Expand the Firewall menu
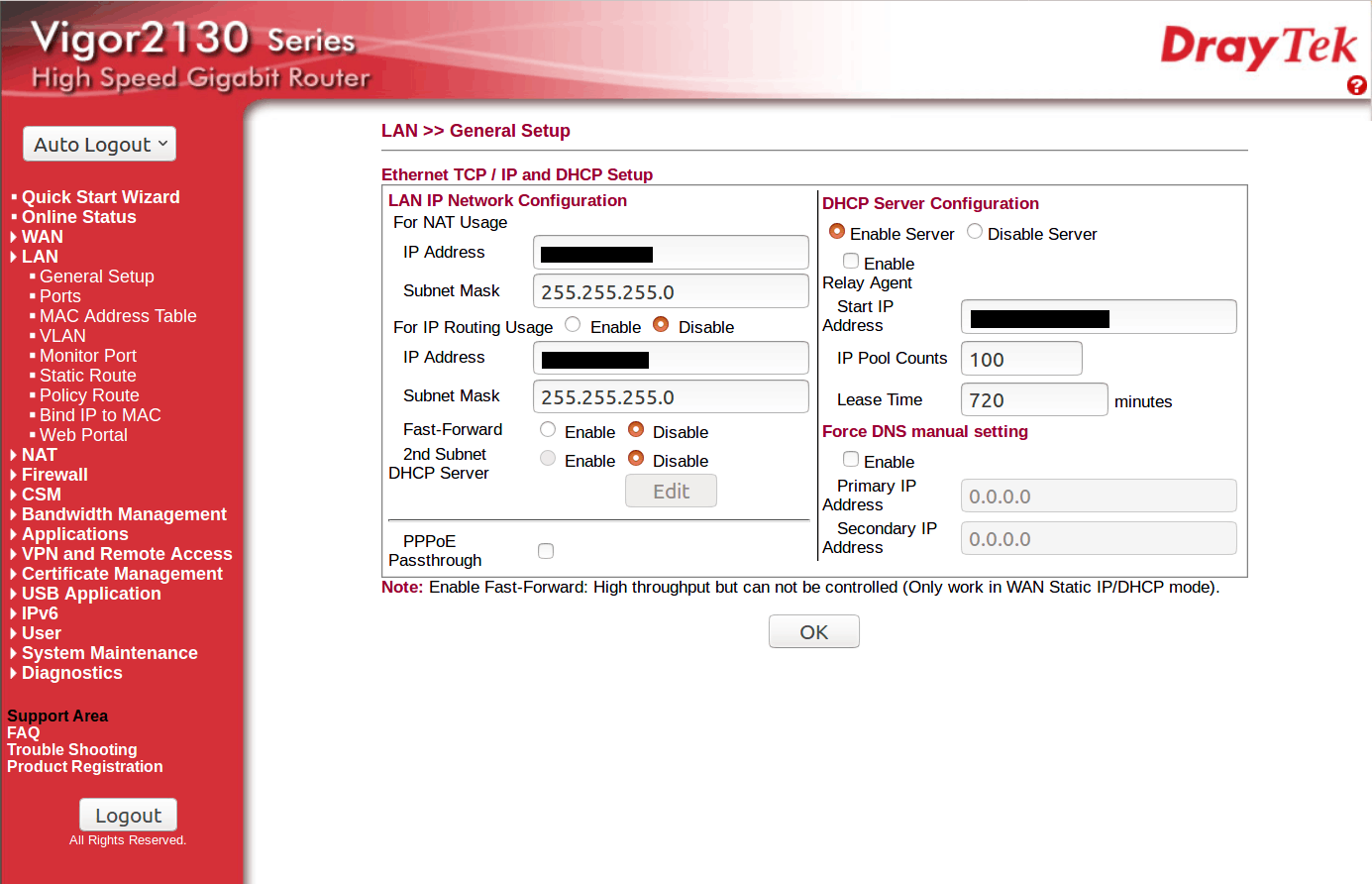 click(54, 475)
